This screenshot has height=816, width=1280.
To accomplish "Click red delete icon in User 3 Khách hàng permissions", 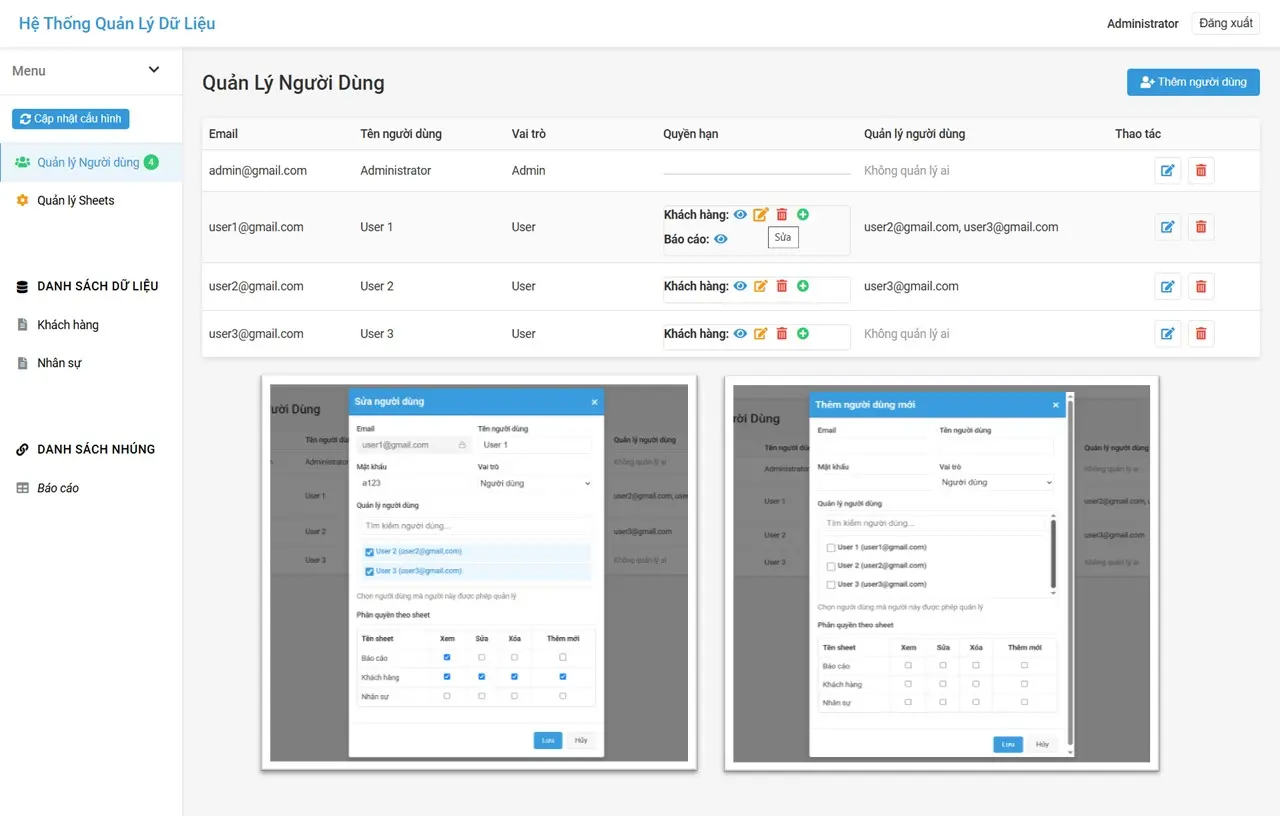I will tap(782, 334).
